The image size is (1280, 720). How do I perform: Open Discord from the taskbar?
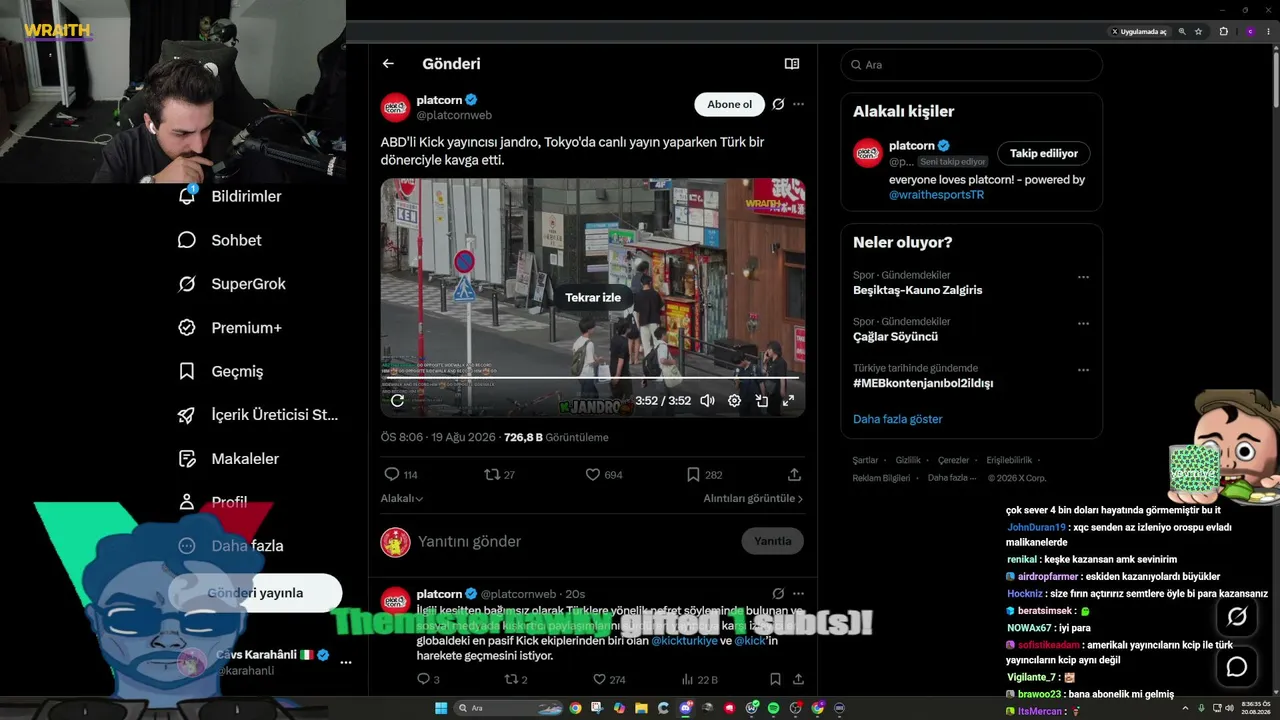coord(685,708)
